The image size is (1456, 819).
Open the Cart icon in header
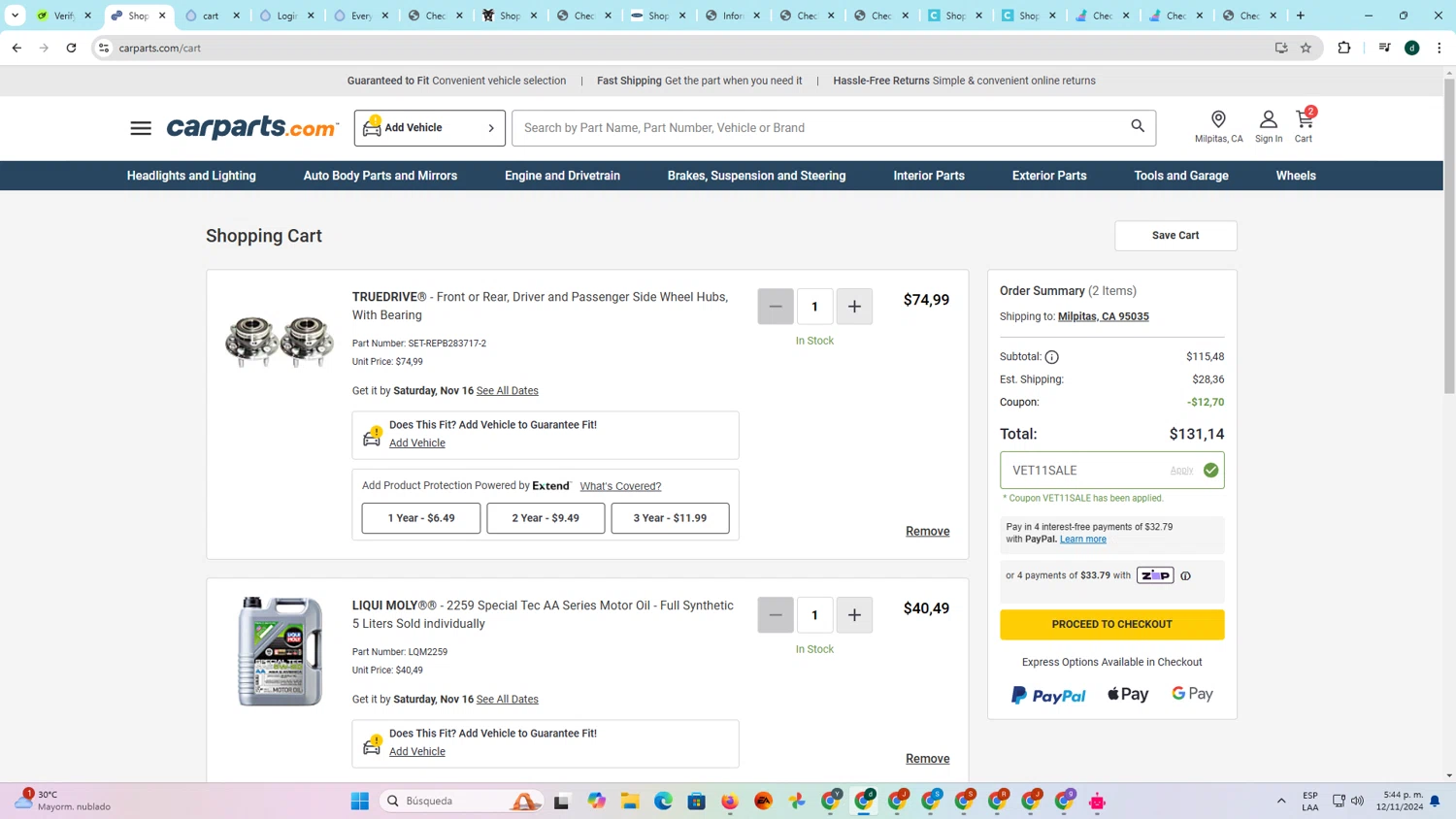(x=1304, y=126)
